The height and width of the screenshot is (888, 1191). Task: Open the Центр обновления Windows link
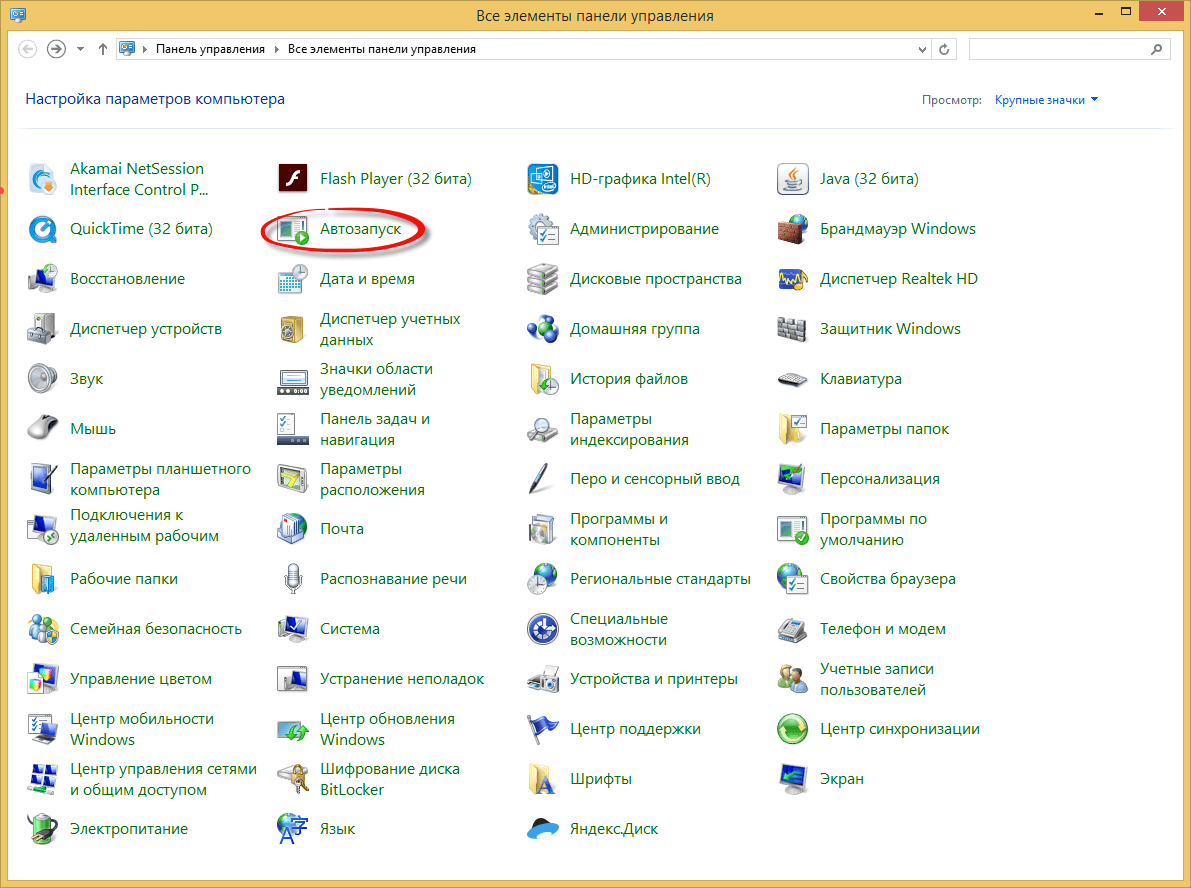coord(386,729)
